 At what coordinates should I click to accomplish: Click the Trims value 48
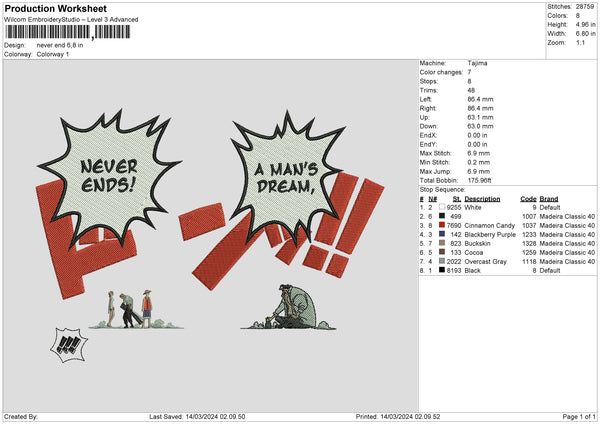471,90
